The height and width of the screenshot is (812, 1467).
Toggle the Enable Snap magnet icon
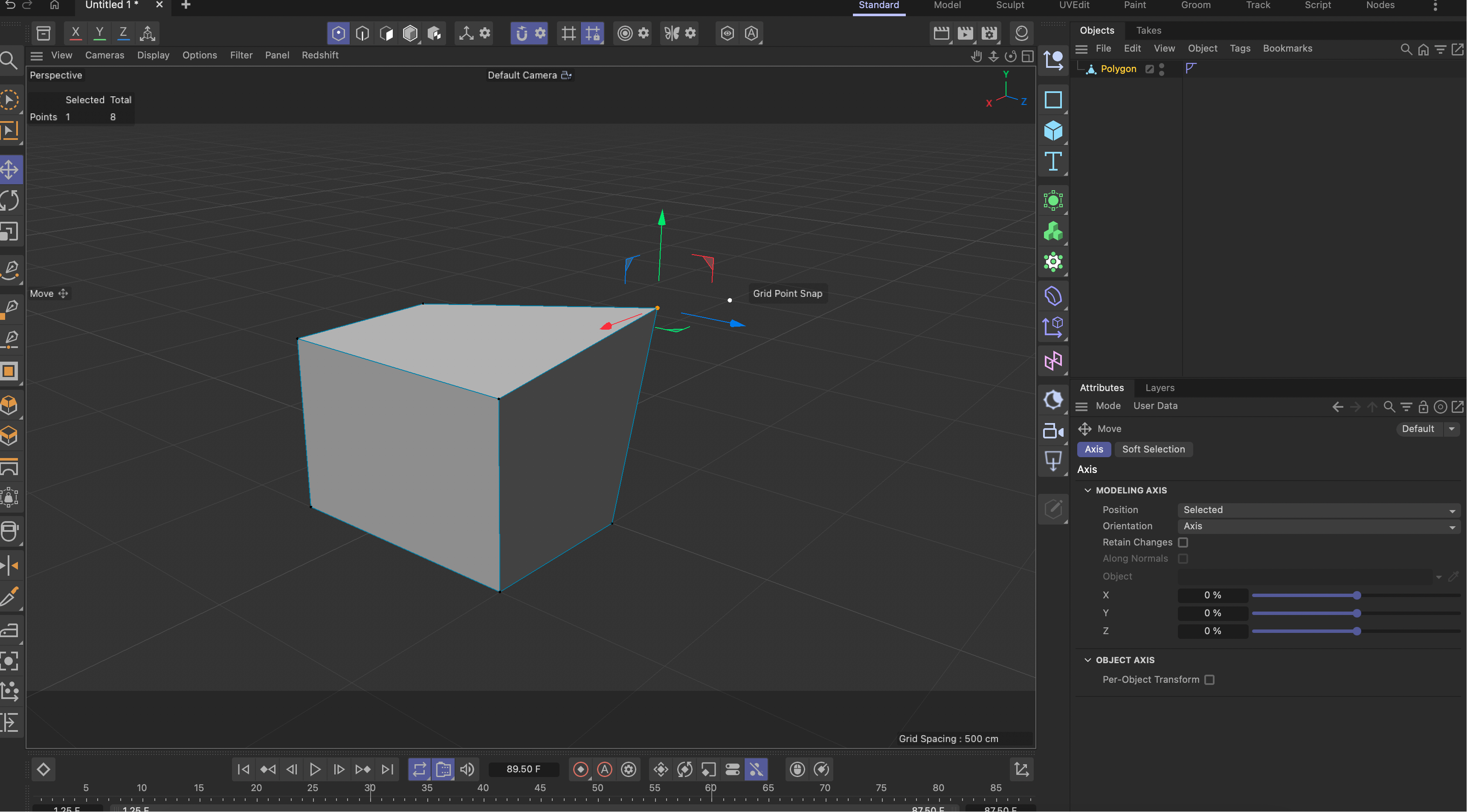tap(522, 33)
